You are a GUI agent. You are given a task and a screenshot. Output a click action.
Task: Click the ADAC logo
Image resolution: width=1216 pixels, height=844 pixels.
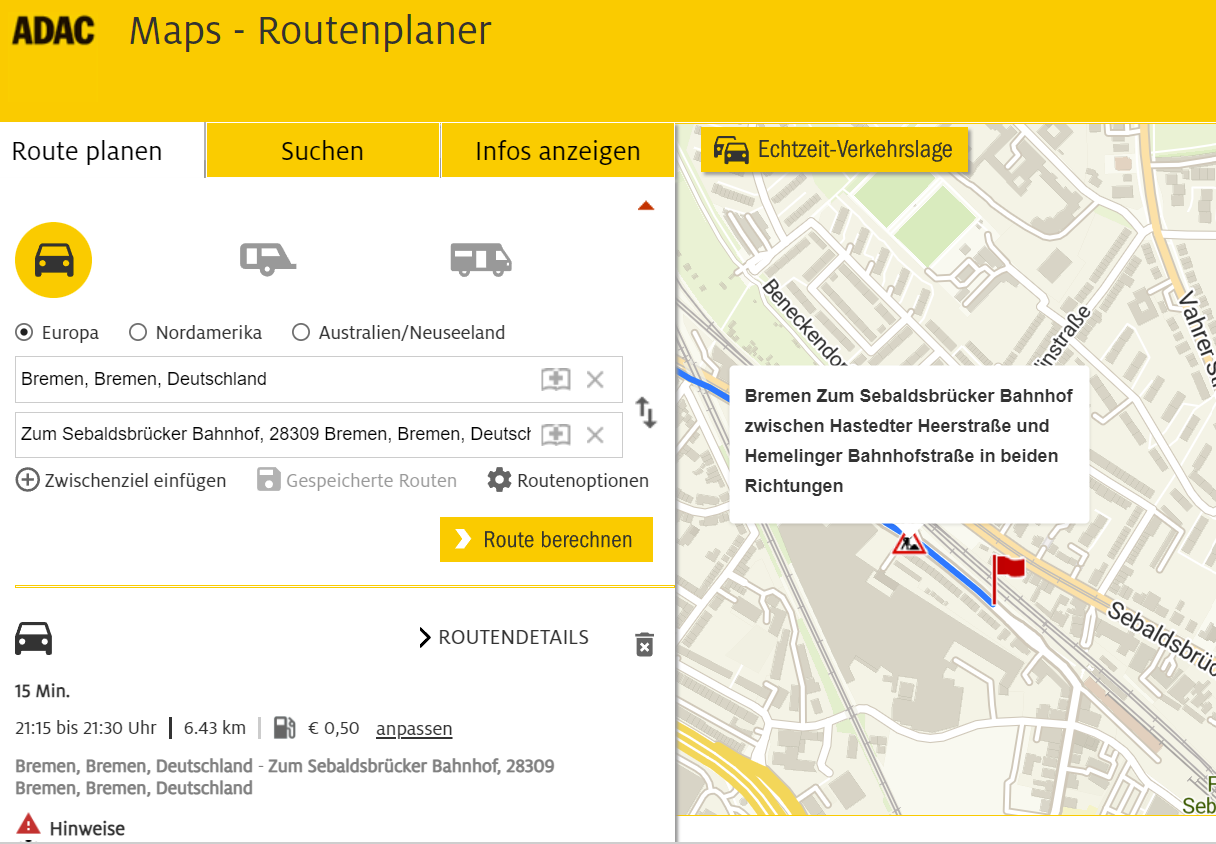pos(53,31)
